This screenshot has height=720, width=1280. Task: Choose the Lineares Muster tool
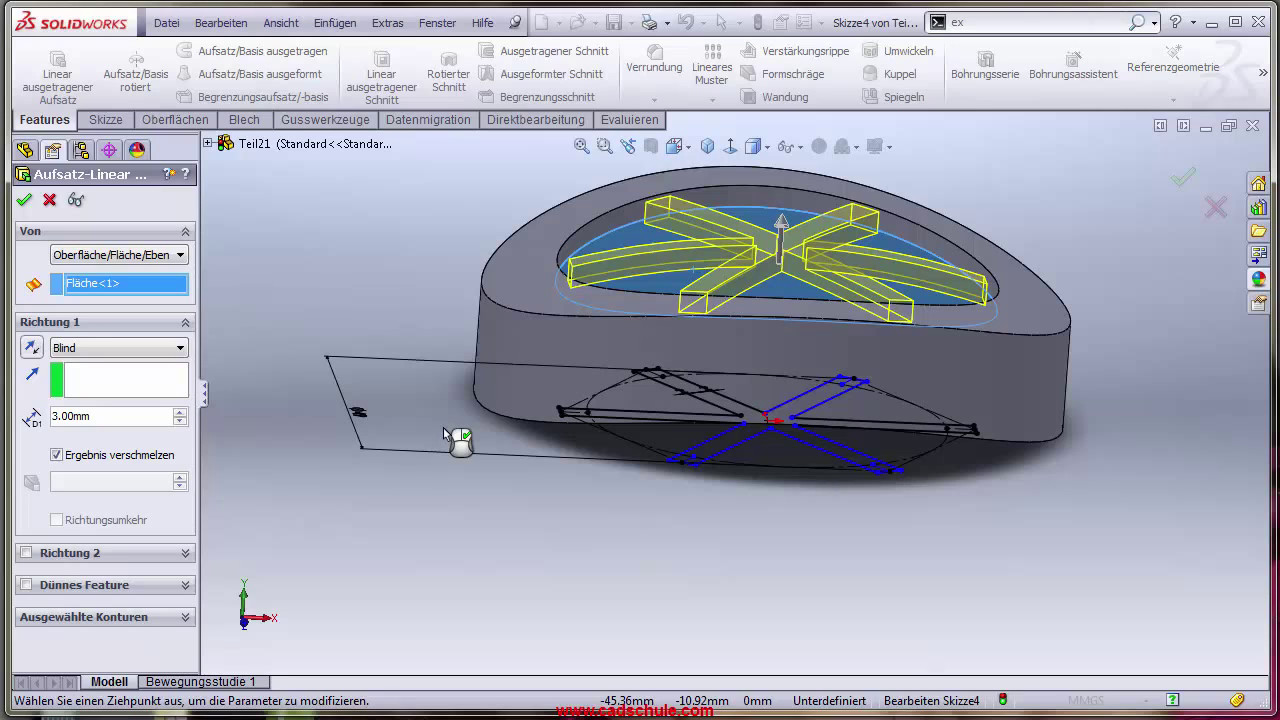coord(712,65)
